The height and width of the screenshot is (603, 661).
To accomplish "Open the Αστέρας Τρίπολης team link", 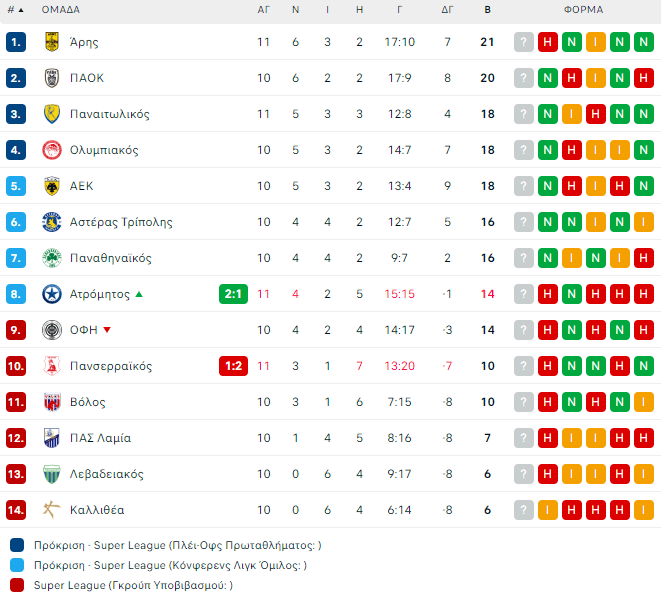I will coord(121,222).
